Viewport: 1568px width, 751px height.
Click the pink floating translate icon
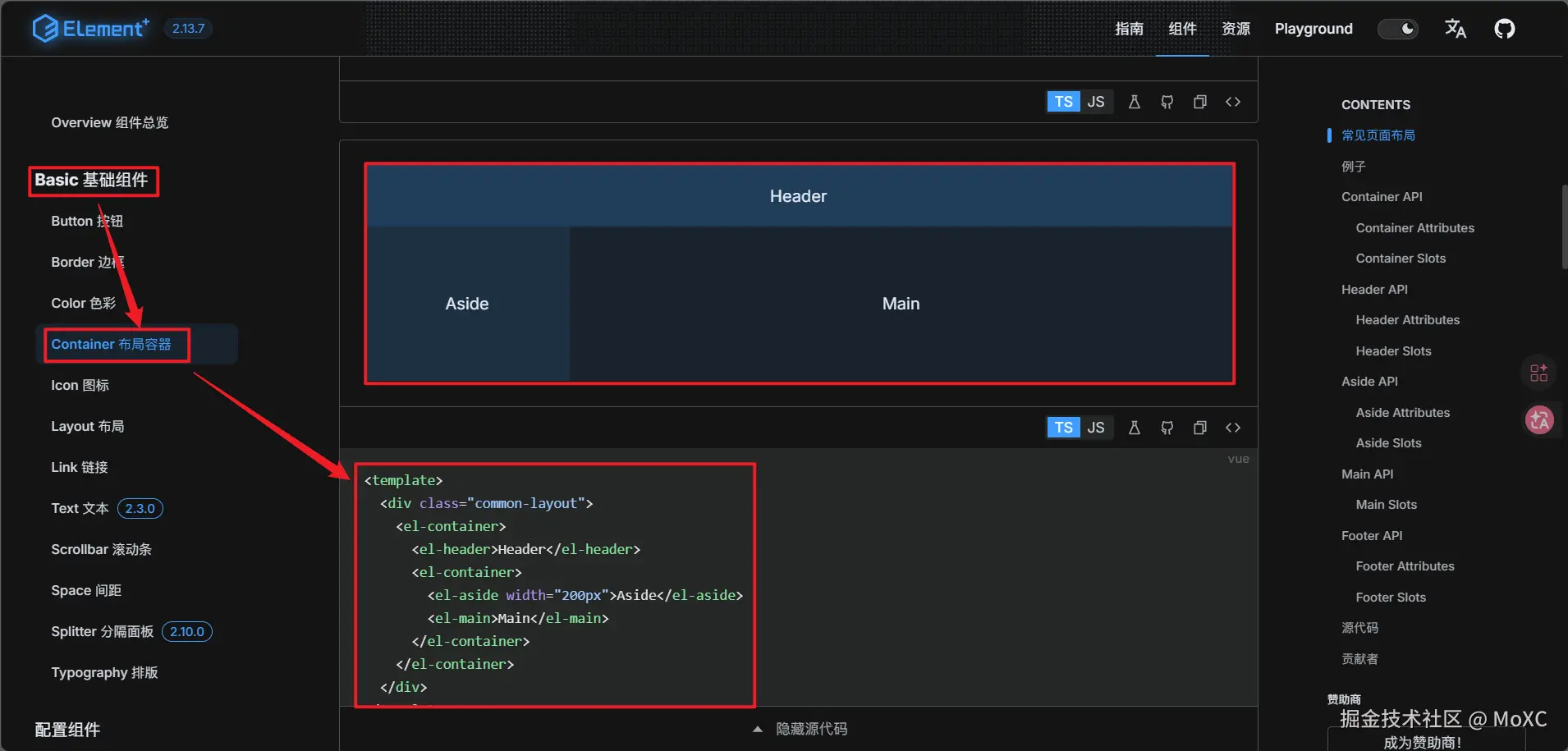[x=1539, y=420]
